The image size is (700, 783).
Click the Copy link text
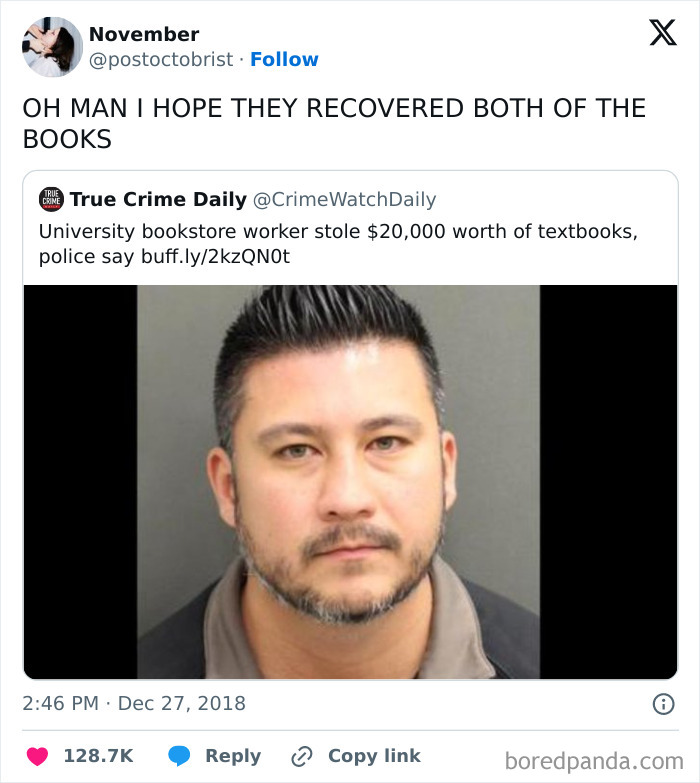[x=374, y=756]
